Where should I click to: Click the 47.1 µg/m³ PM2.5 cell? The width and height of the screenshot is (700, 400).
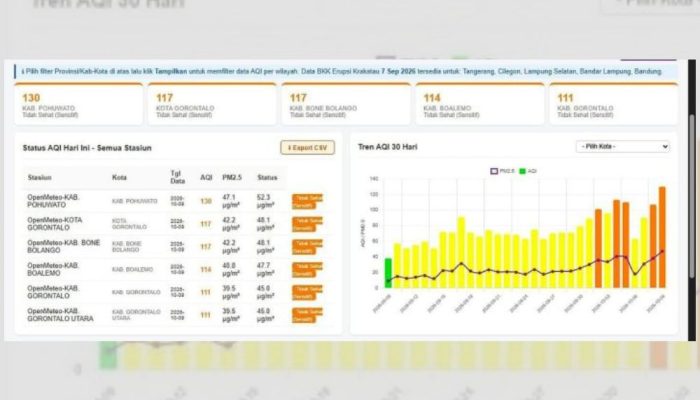pyautogui.click(x=231, y=201)
